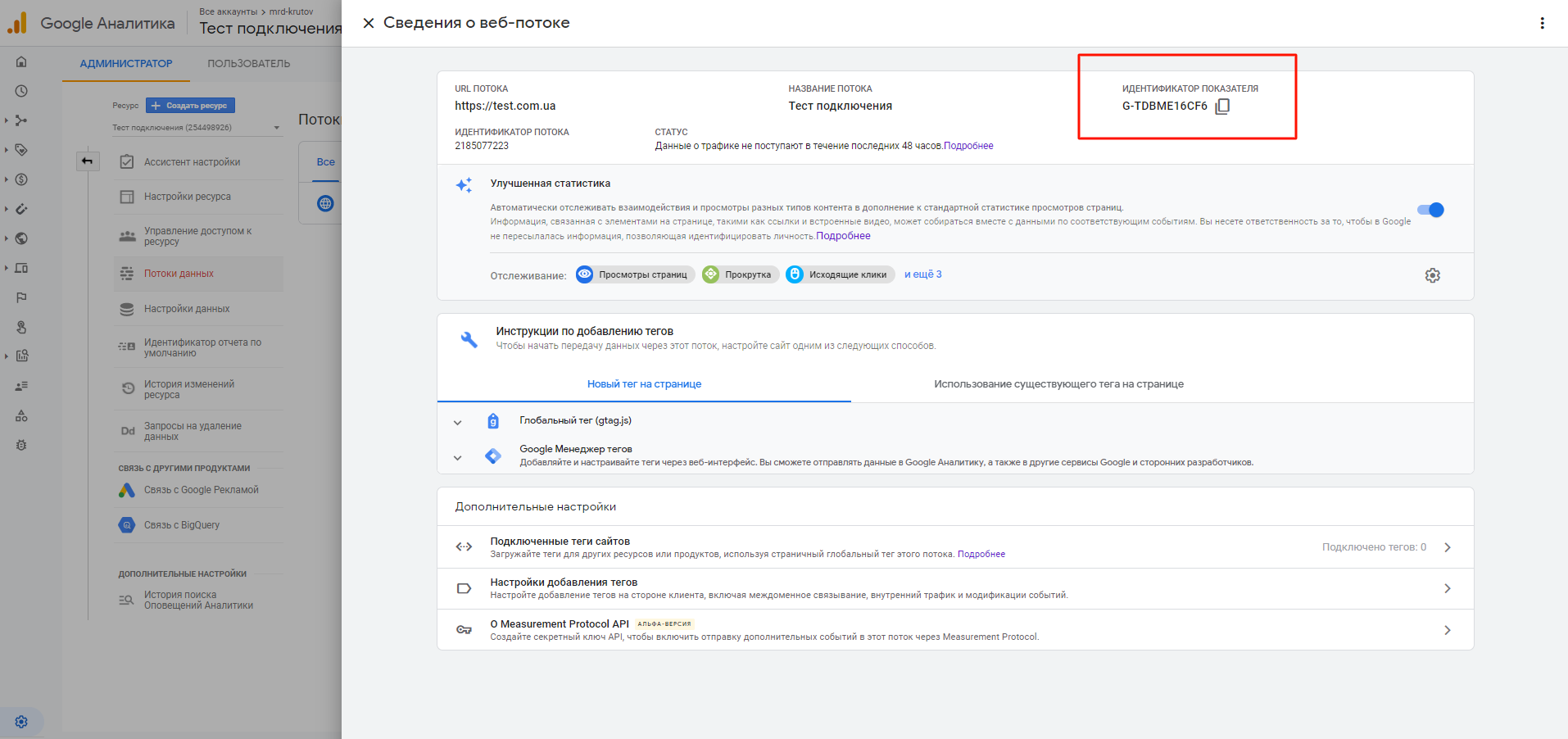Click the stream URL https://test.com.ua
The width and height of the screenshot is (1568, 739).
click(505, 106)
